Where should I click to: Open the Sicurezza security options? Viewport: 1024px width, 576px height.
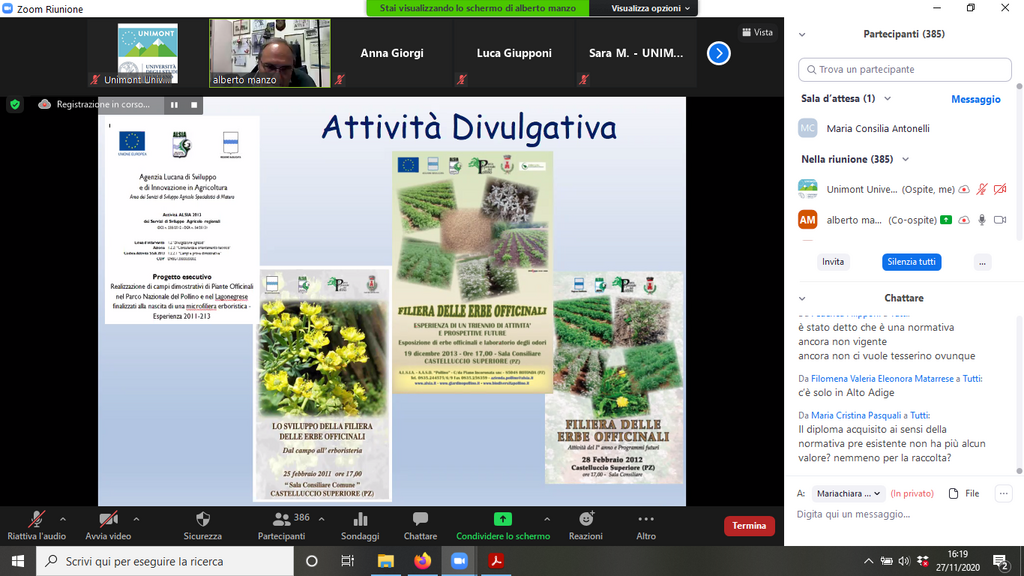point(202,525)
